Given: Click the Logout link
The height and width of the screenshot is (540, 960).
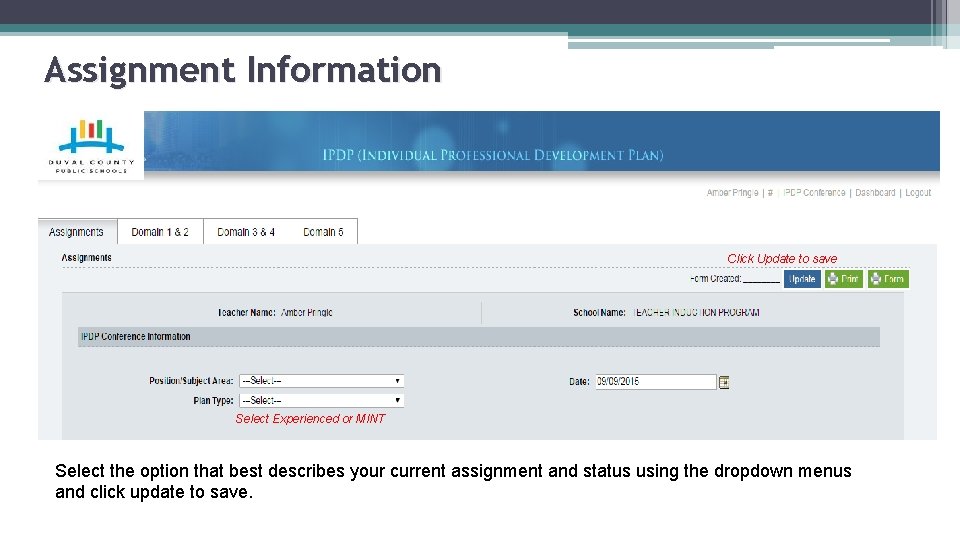Looking at the screenshot, I should 918,192.
